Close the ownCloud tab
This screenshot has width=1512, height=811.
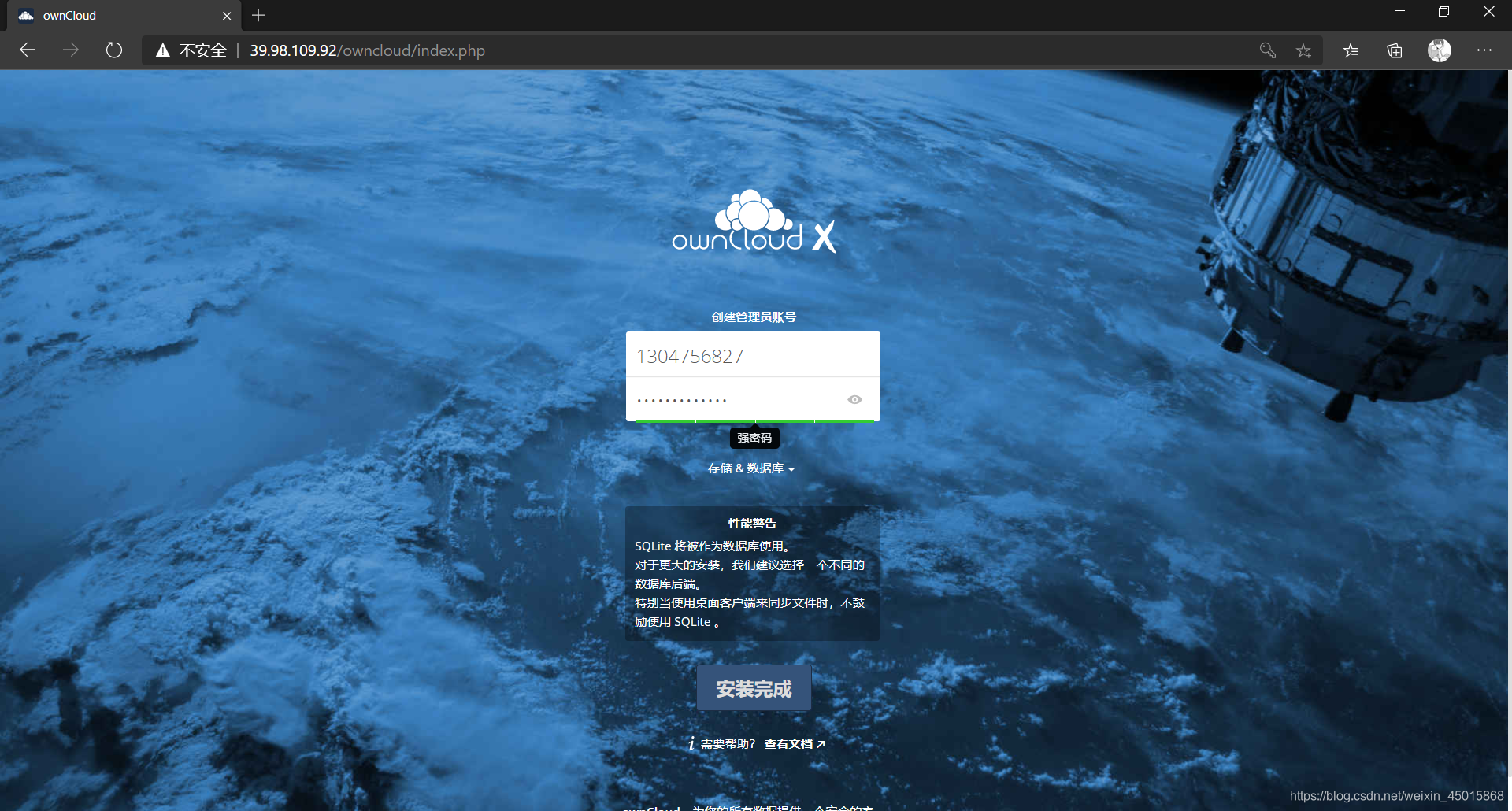(x=227, y=16)
